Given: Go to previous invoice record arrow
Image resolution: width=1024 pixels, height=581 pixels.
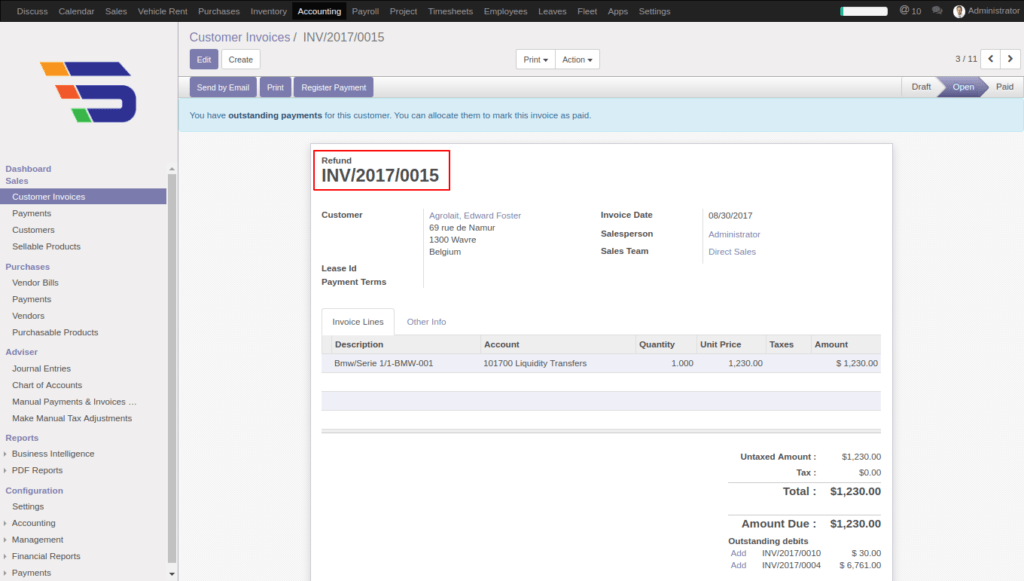Looking at the screenshot, I should (991, 59).
